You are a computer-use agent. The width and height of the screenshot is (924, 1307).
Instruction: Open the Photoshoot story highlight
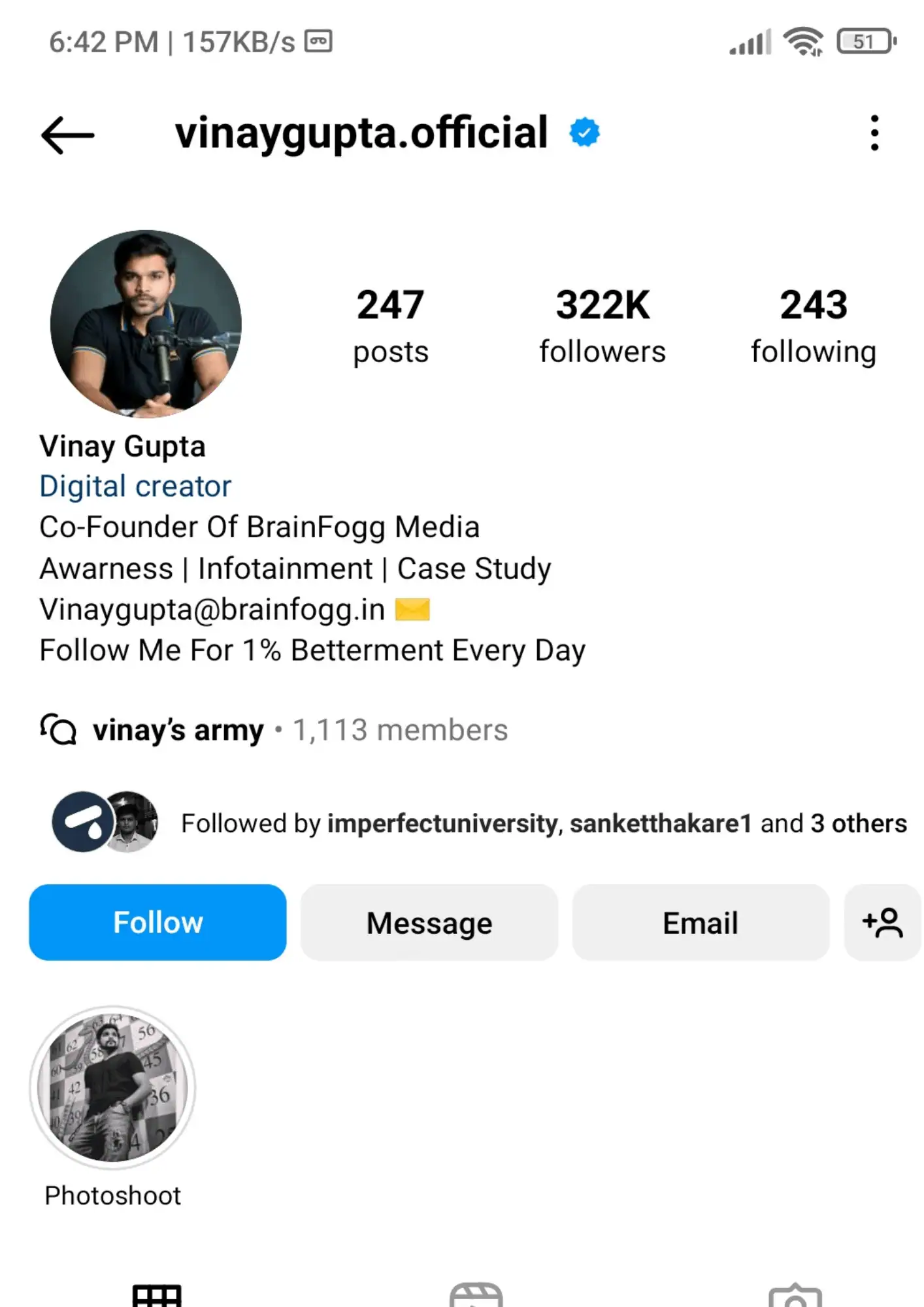pyautogui.click(x=112, y=1088)
